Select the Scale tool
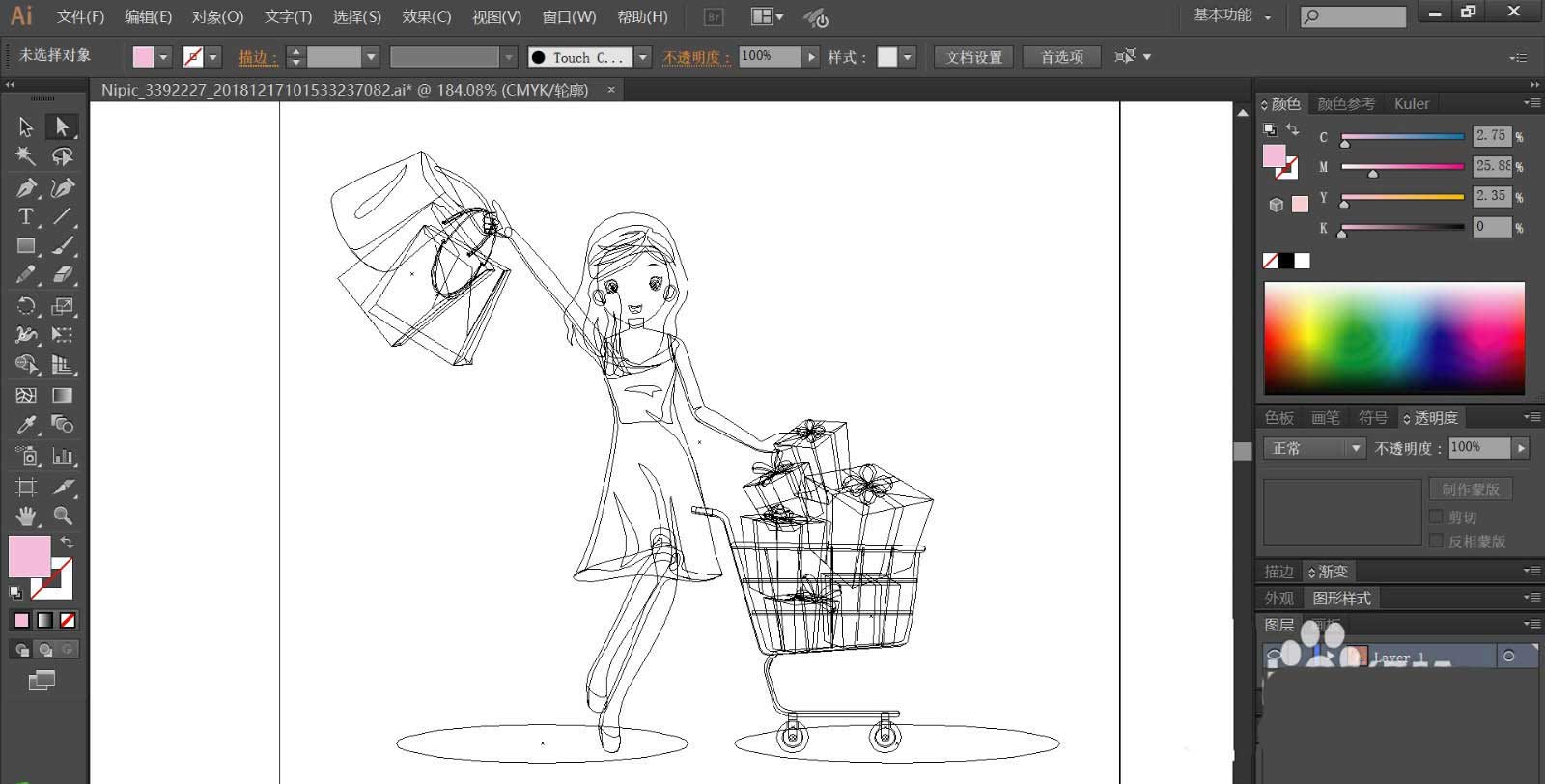This screenshot has width=1545, height=784. click(x=62, y=306)
